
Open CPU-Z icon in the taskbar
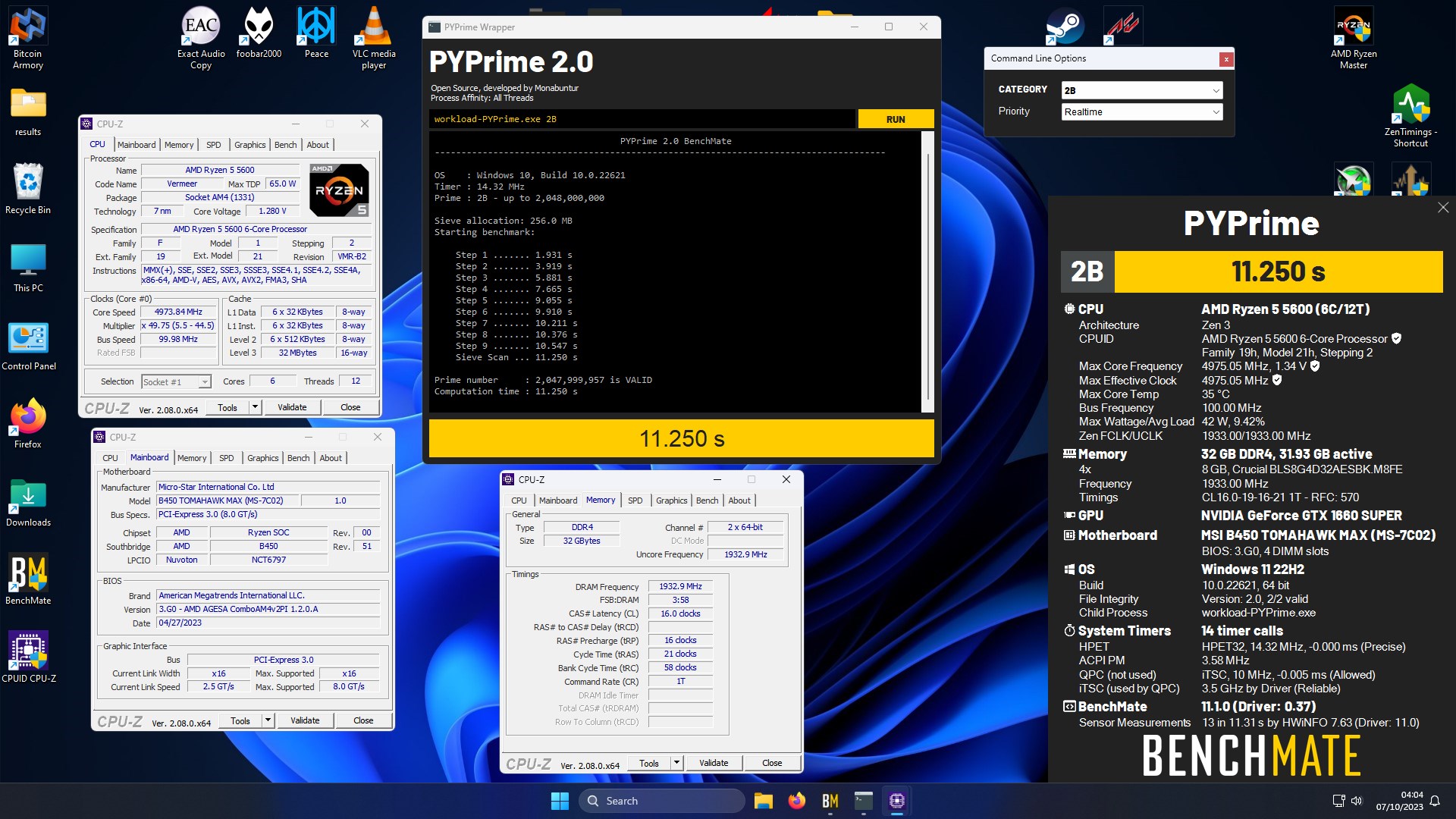click(897, 801)
